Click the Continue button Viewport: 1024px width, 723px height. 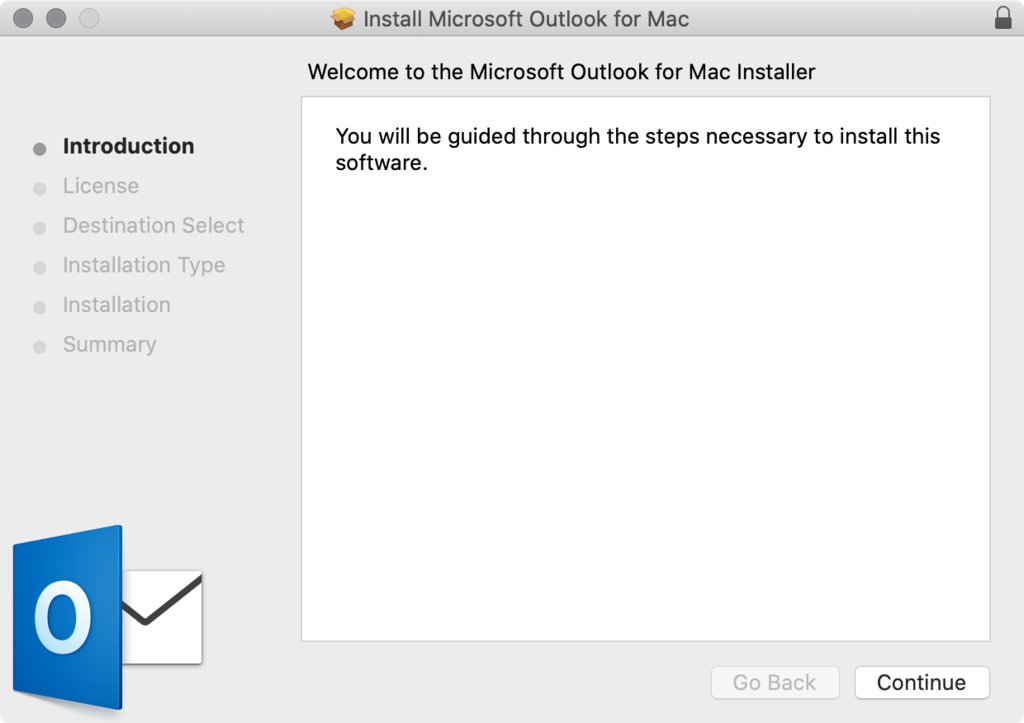[921, 683]
